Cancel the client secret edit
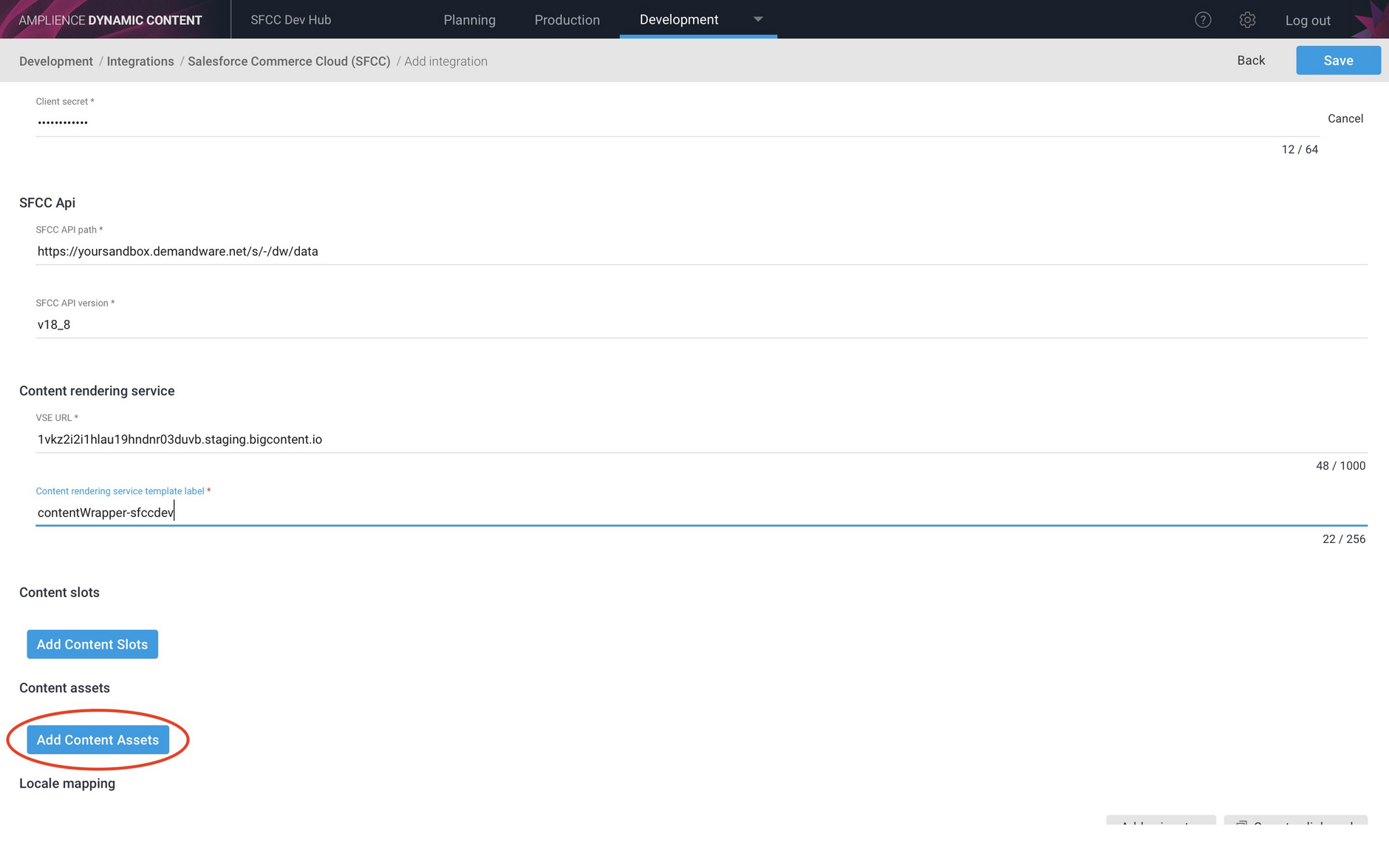Viewport: 1389px width, 868px height. (x=1345, y=118)
